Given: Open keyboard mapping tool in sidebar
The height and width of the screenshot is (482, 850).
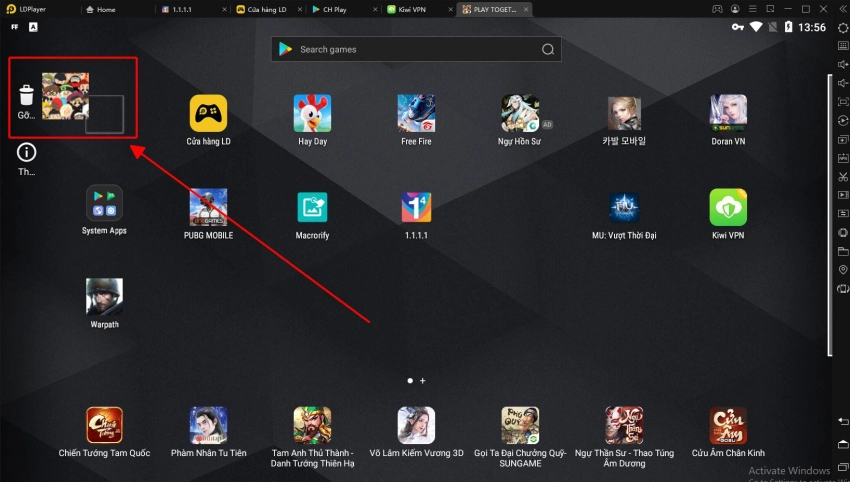Looking at the screenshot, I should pos(843,46).
